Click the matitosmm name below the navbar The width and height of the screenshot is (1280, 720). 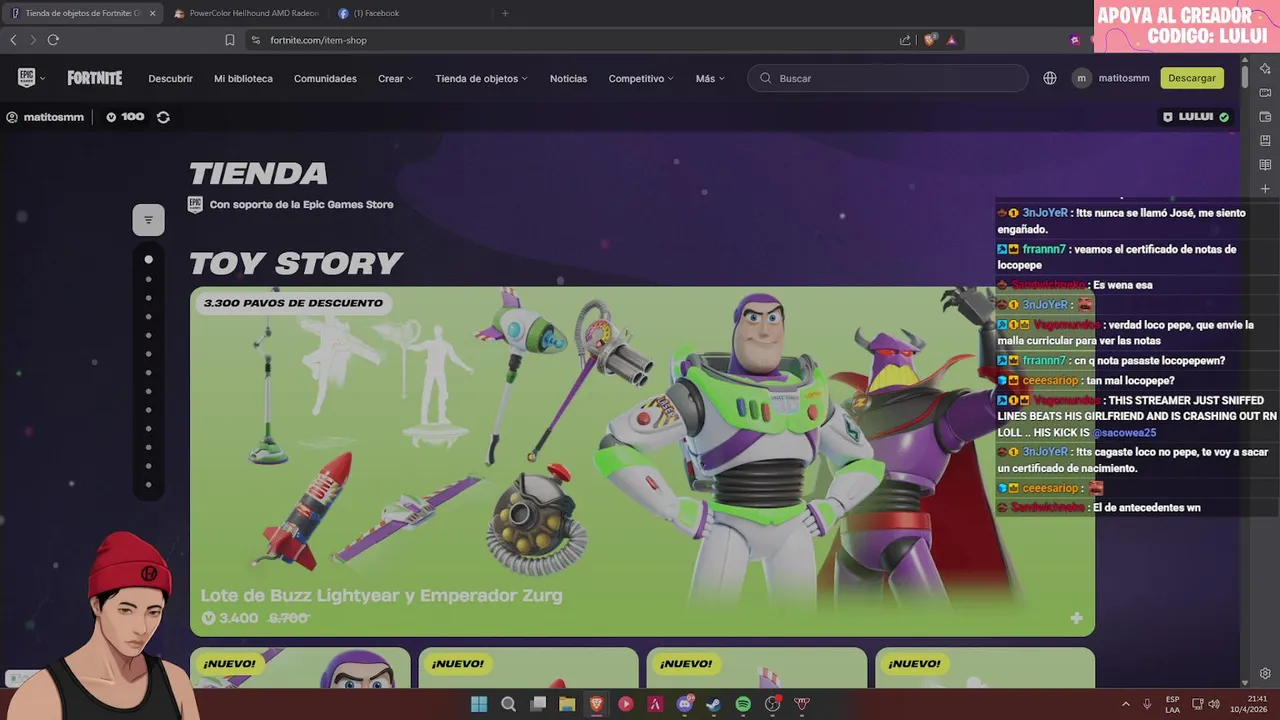(x=54, y=117)
